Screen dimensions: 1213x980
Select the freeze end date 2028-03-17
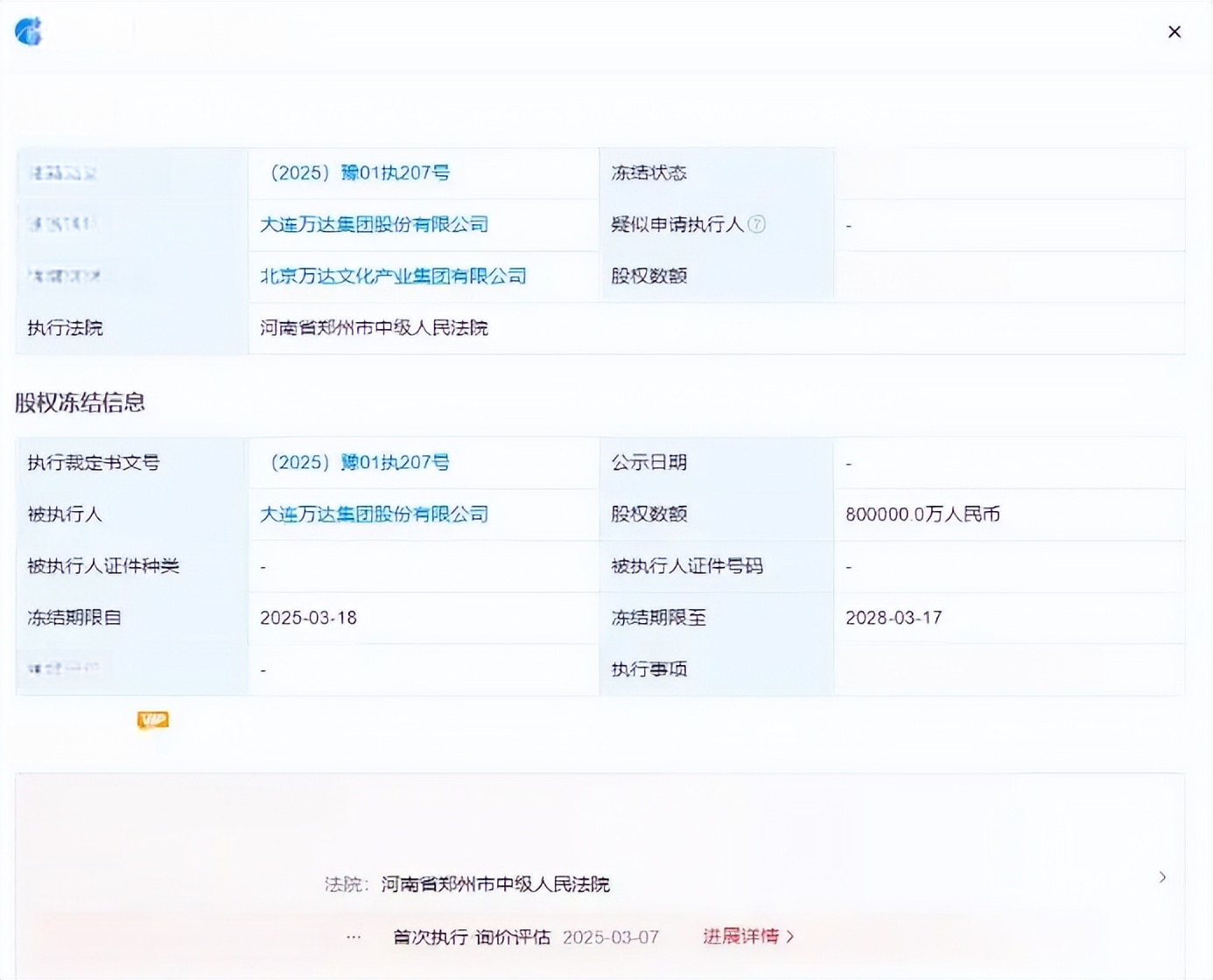[894, 618]
